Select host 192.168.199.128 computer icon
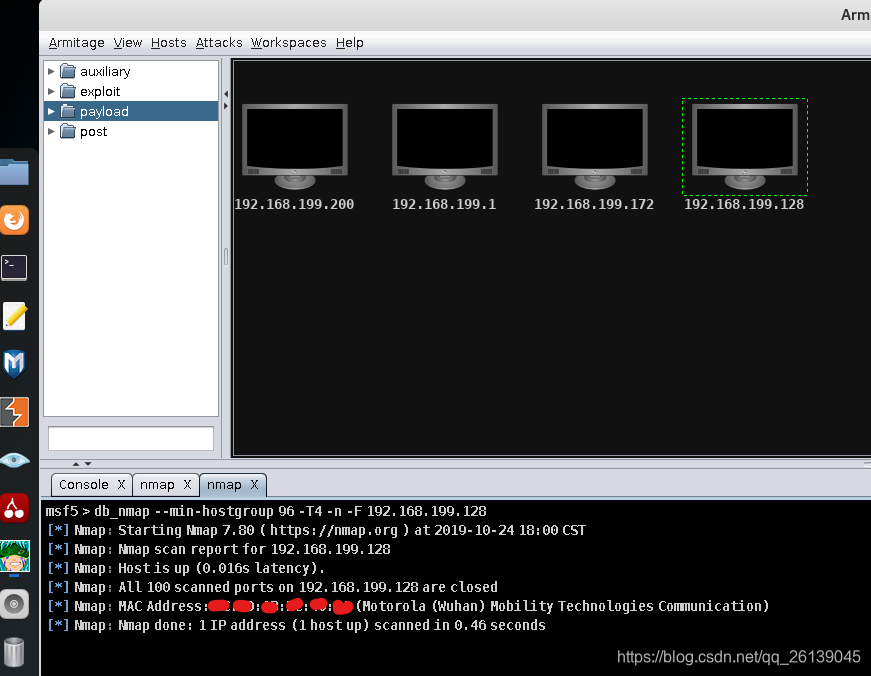This screenshot has height=676, width=871. tap(745, 147)
